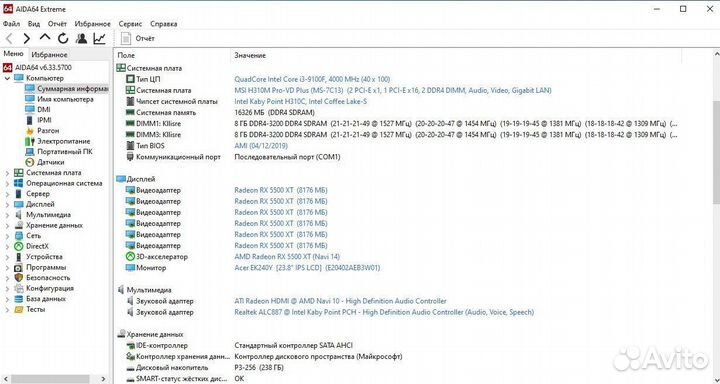Click the AIDA64 v6.33.5700 root icon

(x=7, y=68)
